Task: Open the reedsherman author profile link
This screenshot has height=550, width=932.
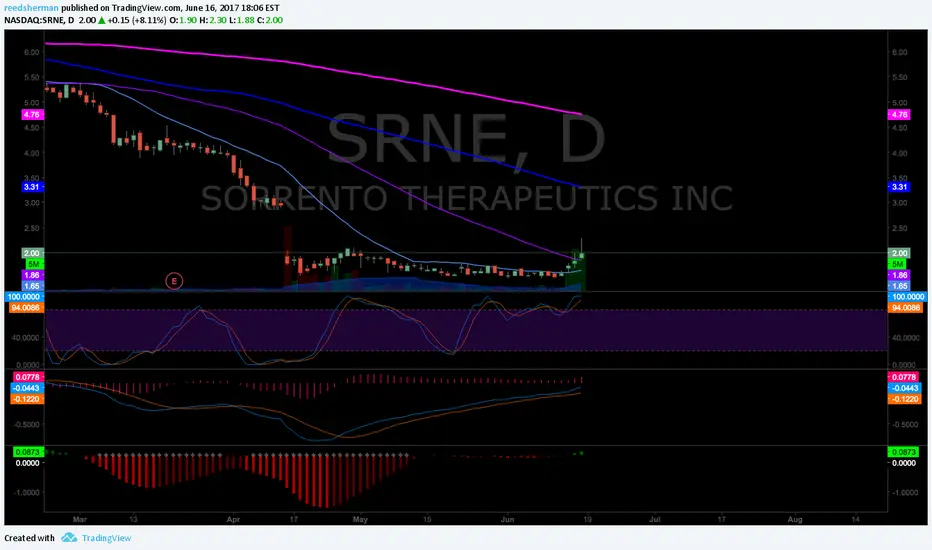Action: [x=32, y=8]
